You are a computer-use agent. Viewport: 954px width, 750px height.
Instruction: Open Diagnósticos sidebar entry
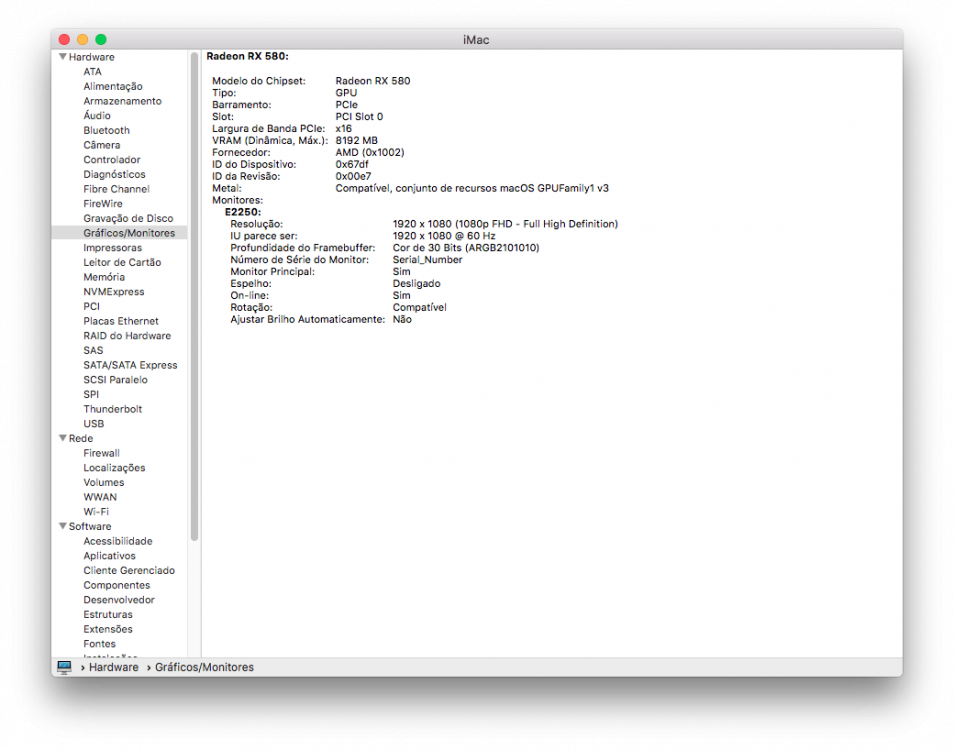(114, 175)
